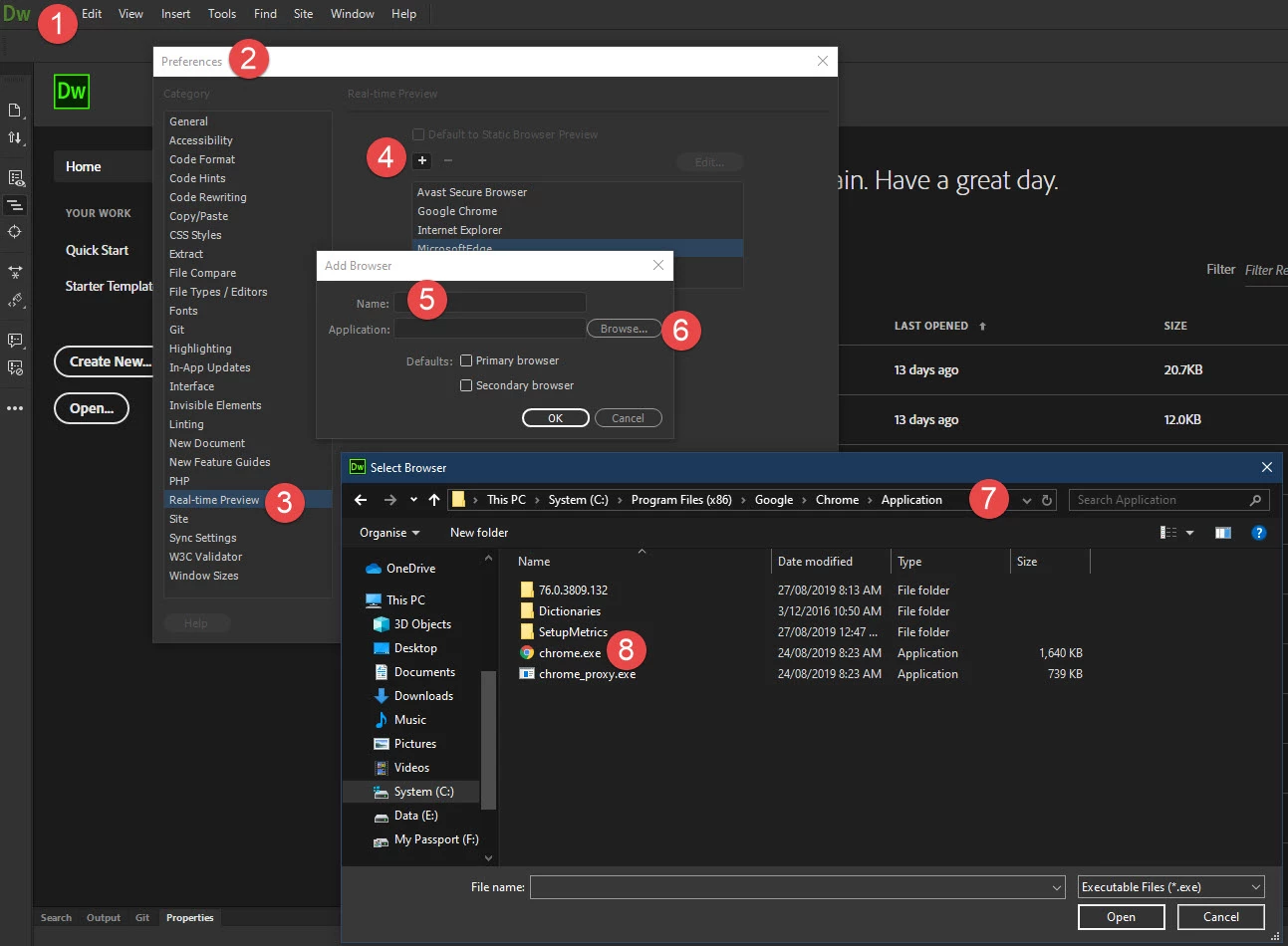
Task: Click the forward arrow in Select Browser
Action: click(x=390, y=500)
